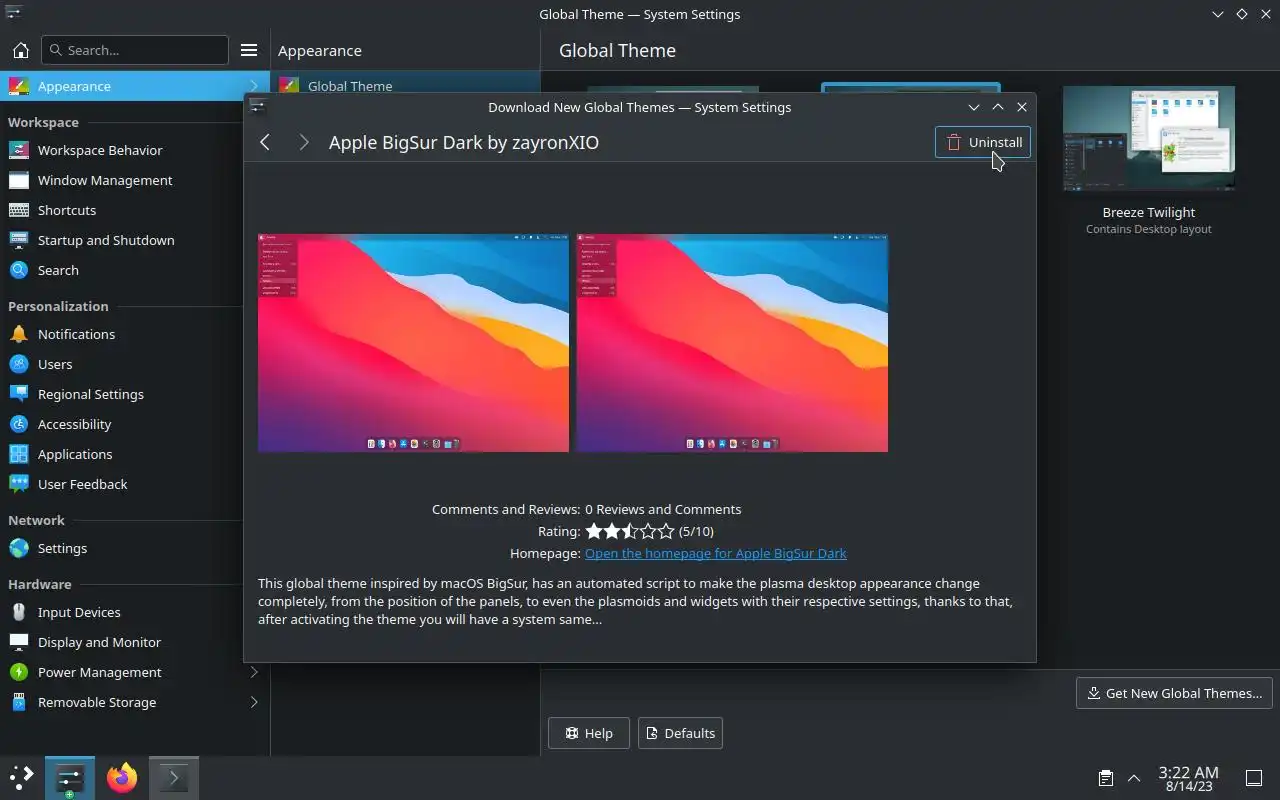The image size is (1280, 800).
Task: Uninstall the Apple BigSur Dark theme
Action: pos(983,142)
